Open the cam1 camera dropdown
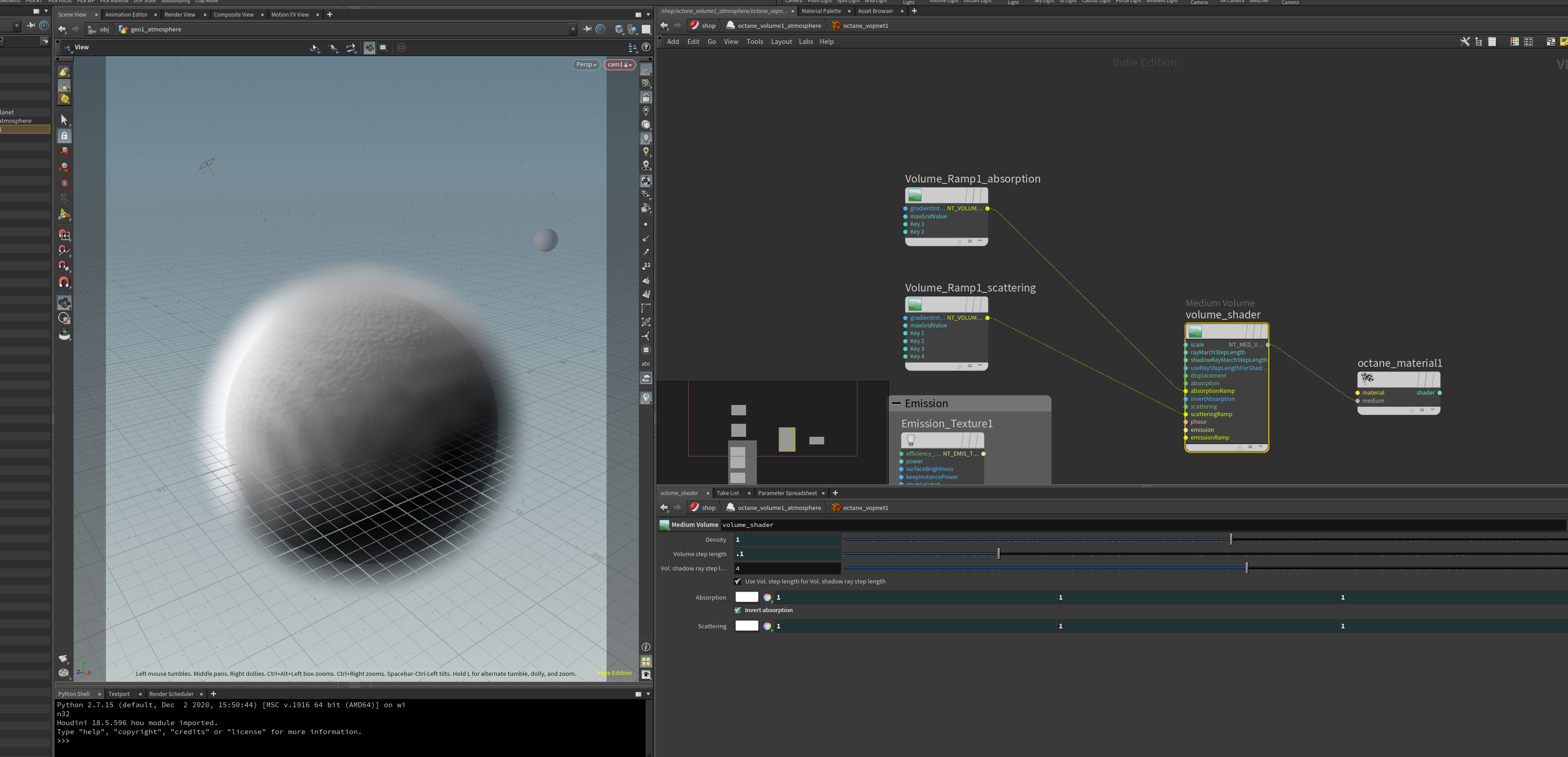Image resolution: width=1568 pixels, height=757 pixels. pos(620,65)
